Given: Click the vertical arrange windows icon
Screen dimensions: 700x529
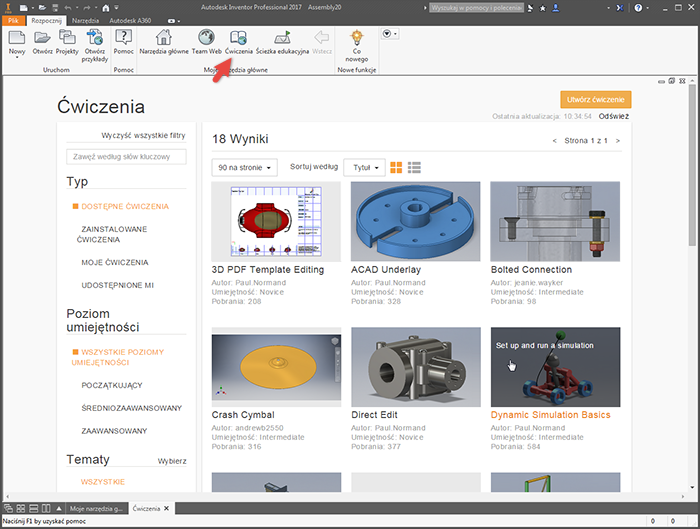Looking at the screenshot, I should coord(46,508).
